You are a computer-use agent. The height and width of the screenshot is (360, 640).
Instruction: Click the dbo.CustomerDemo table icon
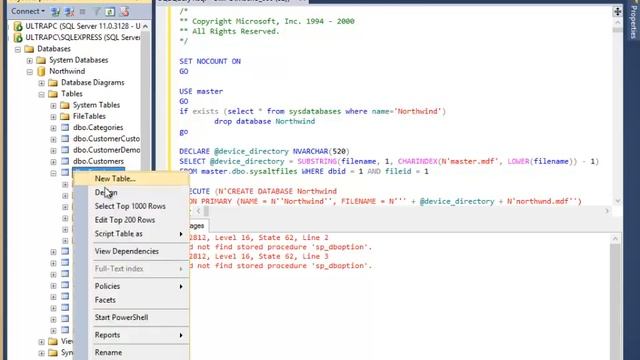point(65,150)
